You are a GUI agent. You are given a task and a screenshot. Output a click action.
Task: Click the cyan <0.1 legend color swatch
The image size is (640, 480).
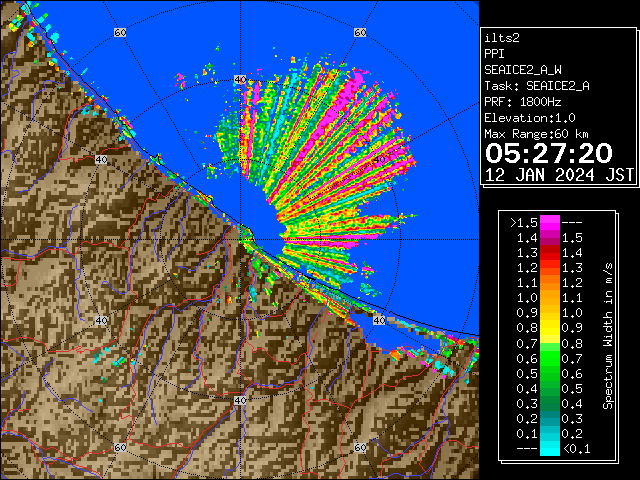(550, 449)
